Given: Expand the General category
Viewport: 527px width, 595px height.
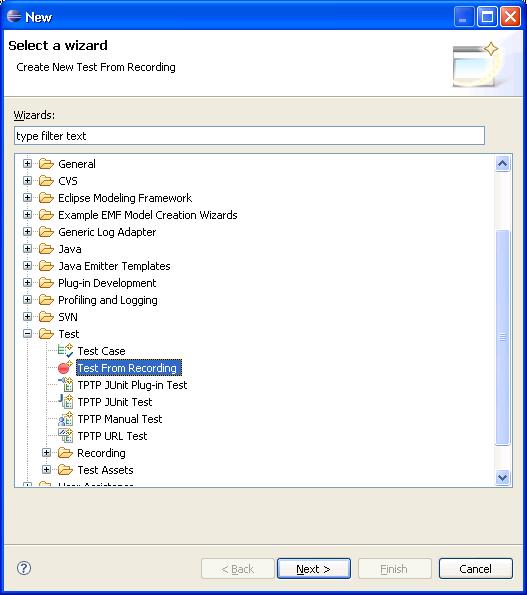Looking at the screenshot, I should coord(27,164).
